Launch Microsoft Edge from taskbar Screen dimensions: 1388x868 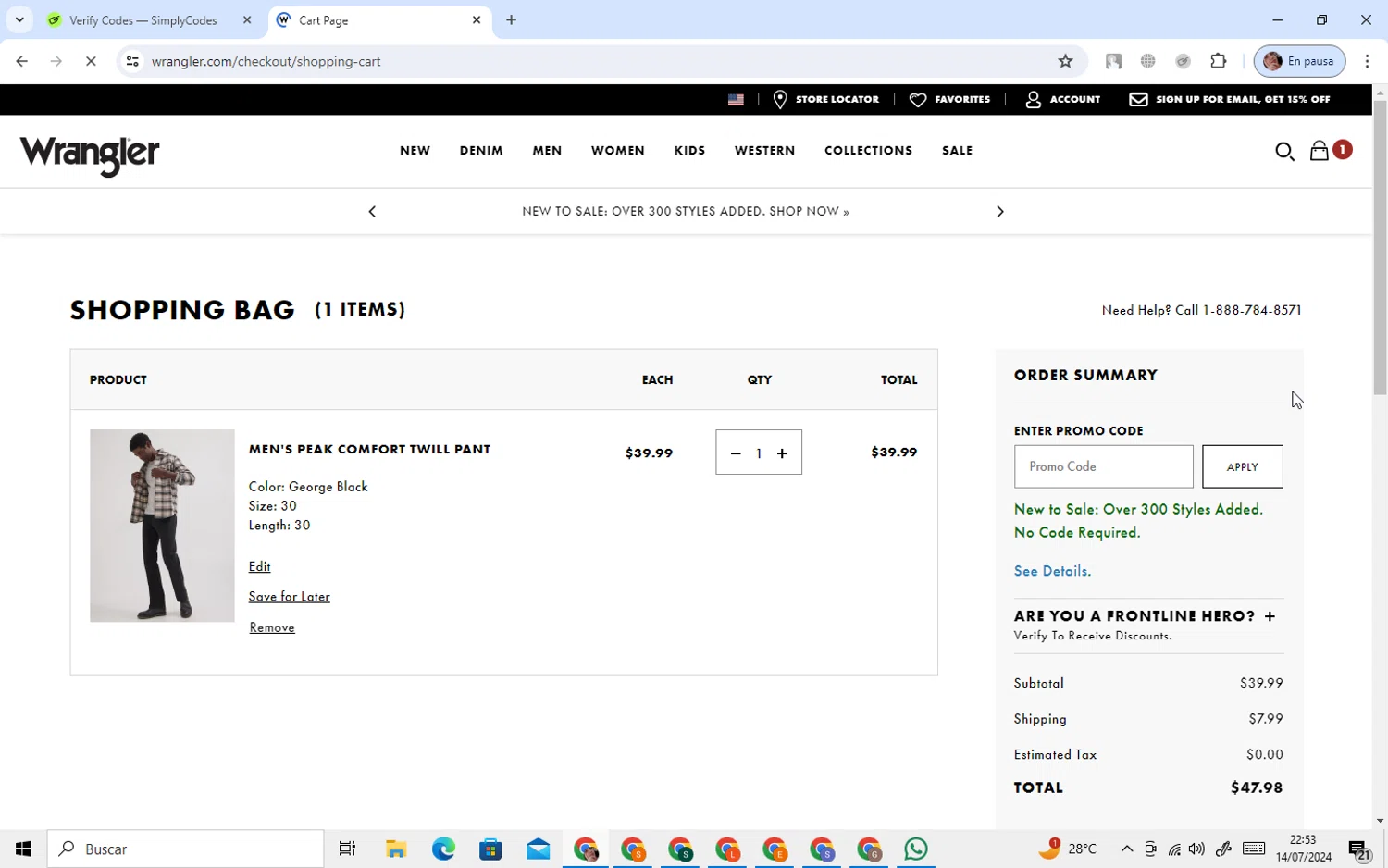pos(443,849)
